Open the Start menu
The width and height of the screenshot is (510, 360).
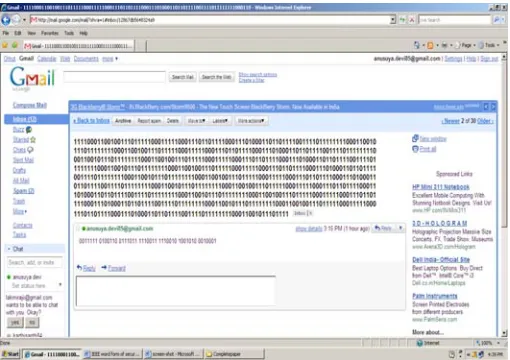10,354
